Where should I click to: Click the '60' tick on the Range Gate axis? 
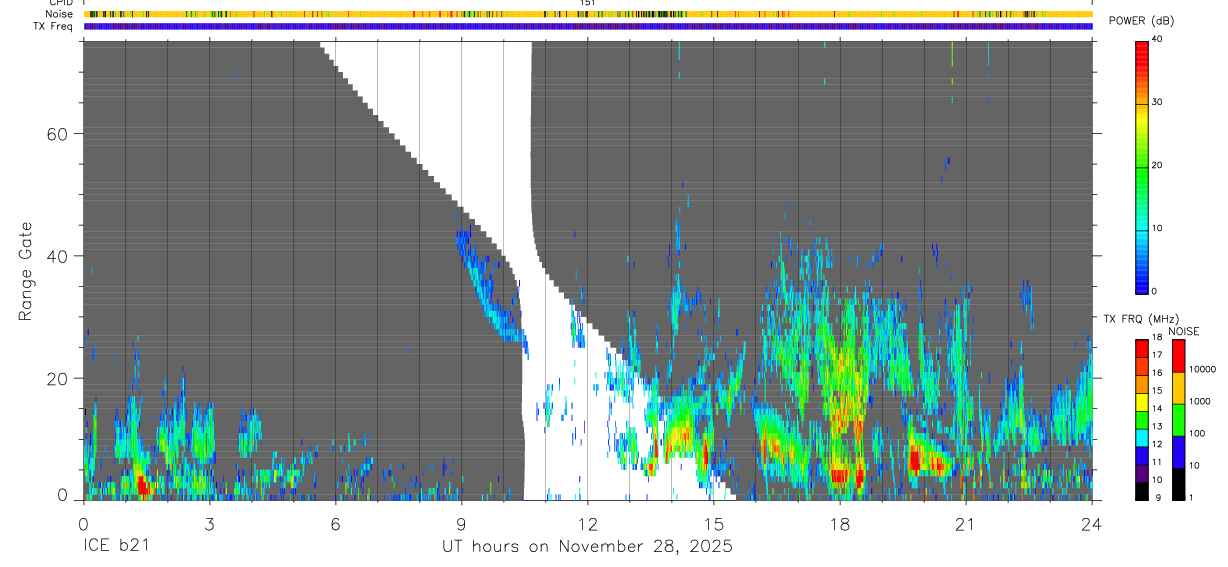[x=58, y=134]
